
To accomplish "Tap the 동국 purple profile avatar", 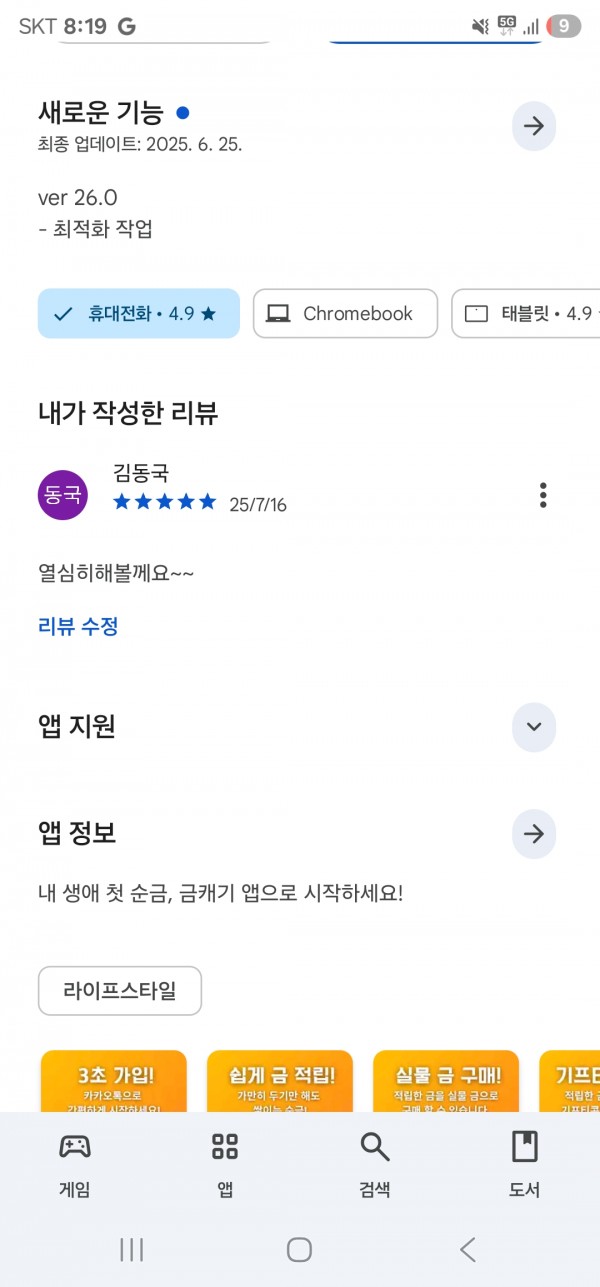I will click(x=63, y=495).
